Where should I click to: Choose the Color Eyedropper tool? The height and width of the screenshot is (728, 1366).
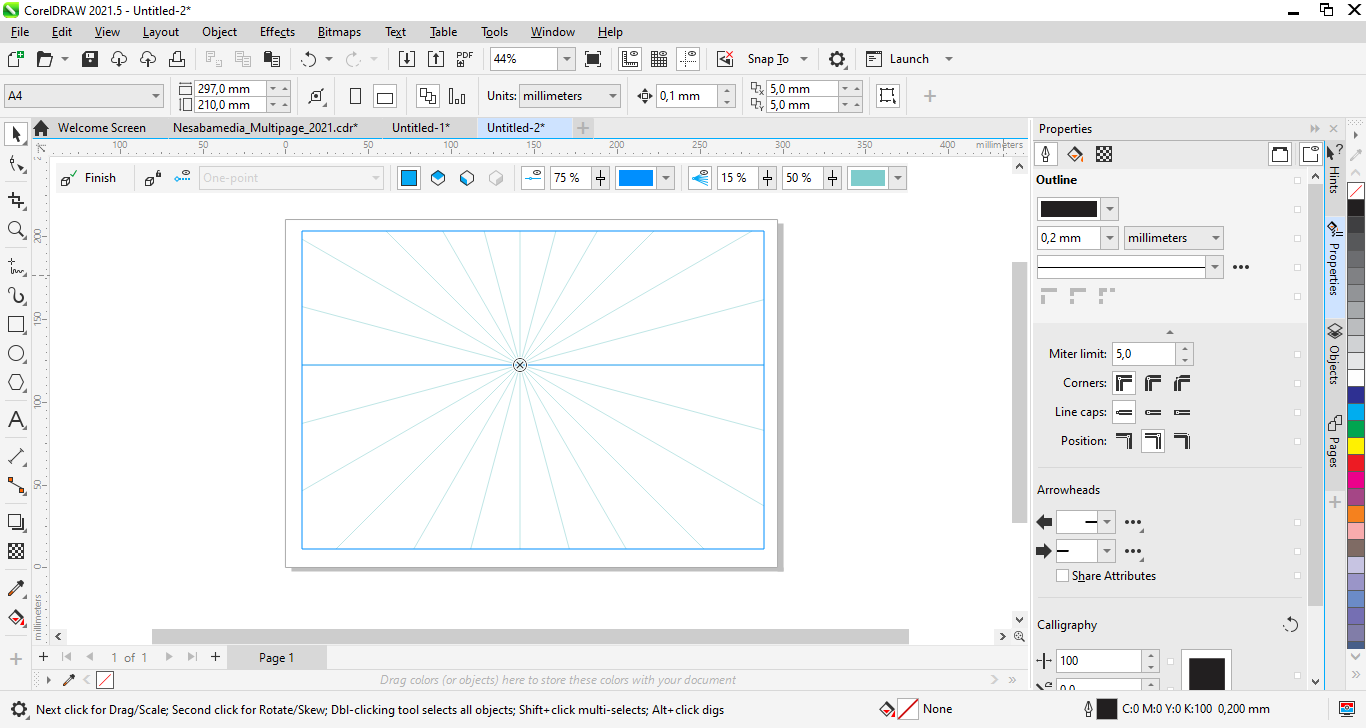(x=16, y=588)
